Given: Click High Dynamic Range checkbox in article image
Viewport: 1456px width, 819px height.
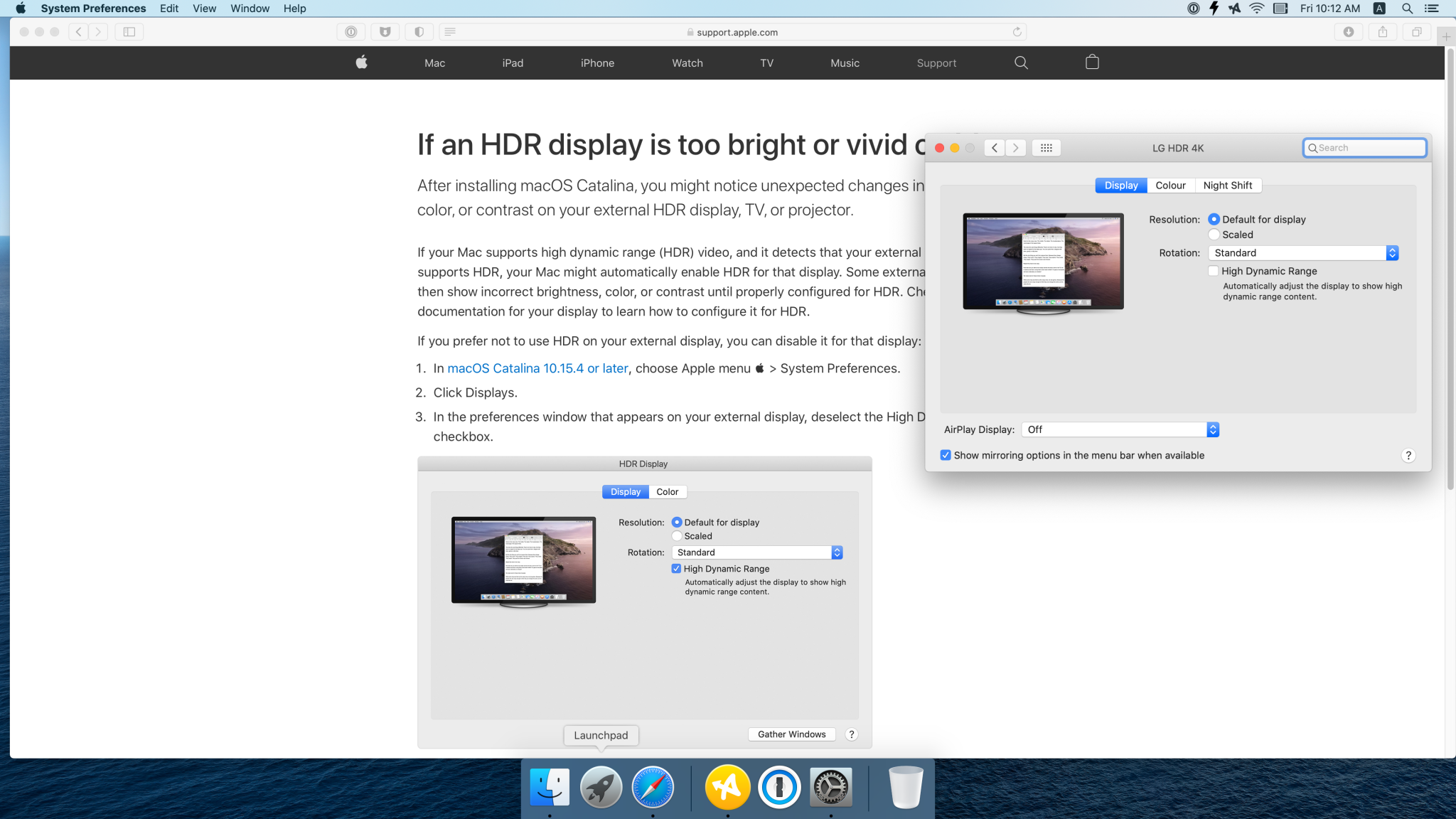Looking at the screenshot, I should pos(676,569).
